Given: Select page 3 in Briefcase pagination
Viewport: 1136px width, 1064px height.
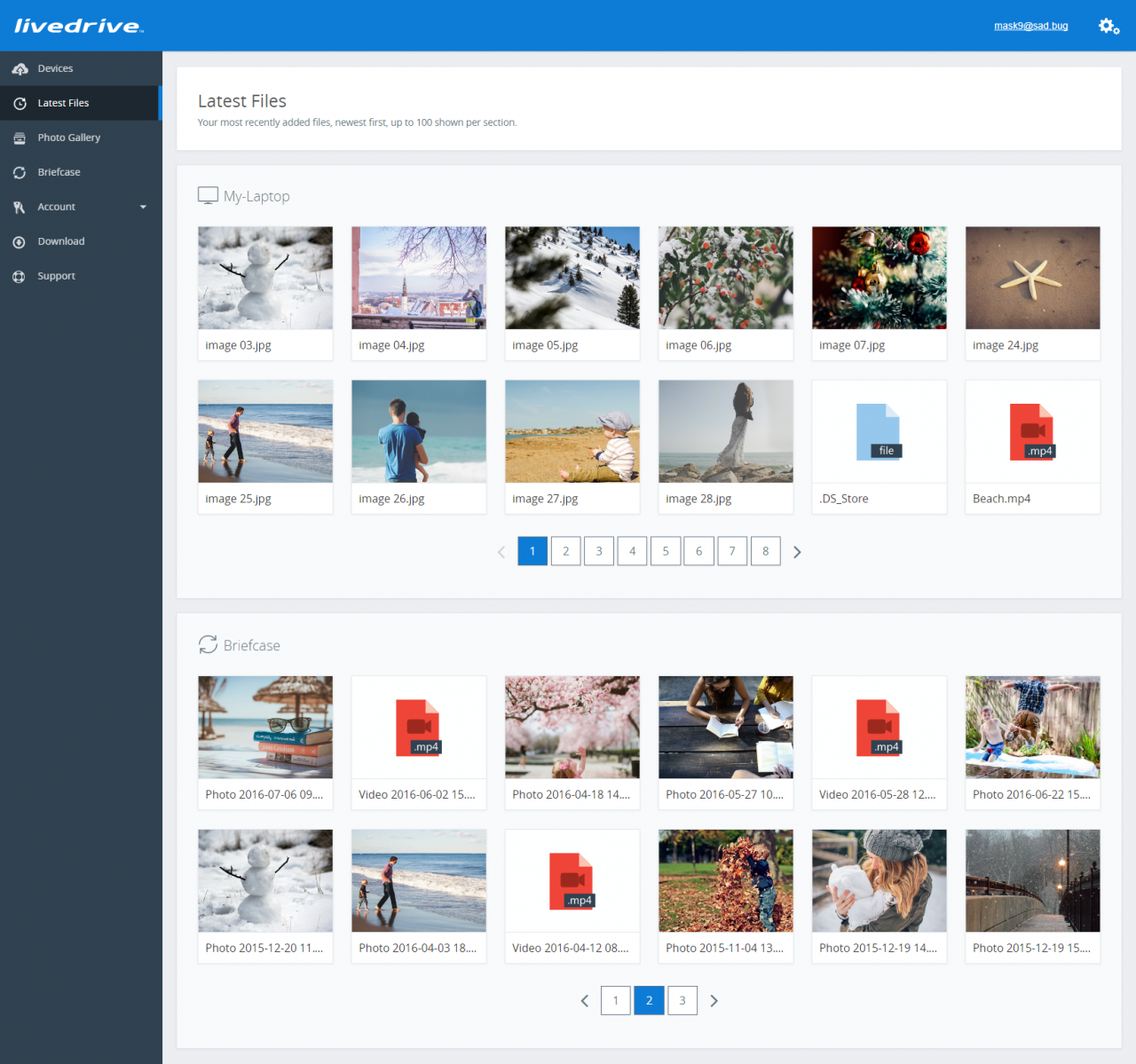Looking at the screenshot, I should [x=682, y=1000].
